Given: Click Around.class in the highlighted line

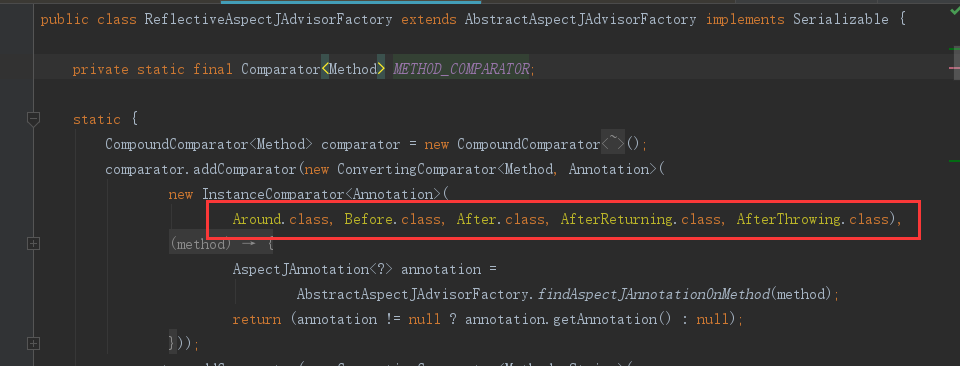Looking at the screenshot, I should [280, 219].
